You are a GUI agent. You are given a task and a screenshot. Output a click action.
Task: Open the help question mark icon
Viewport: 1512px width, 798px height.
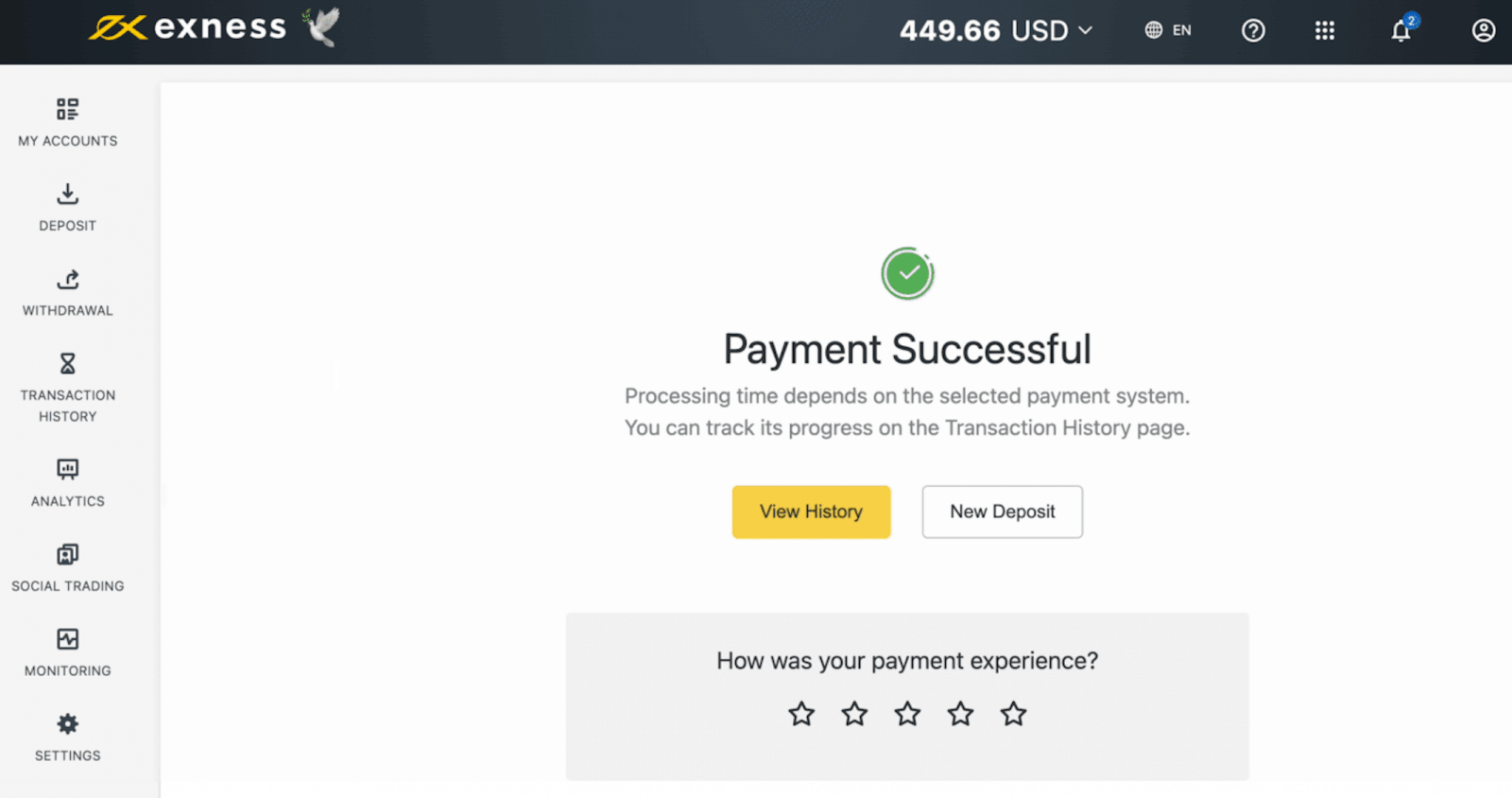click(1253, 31)
